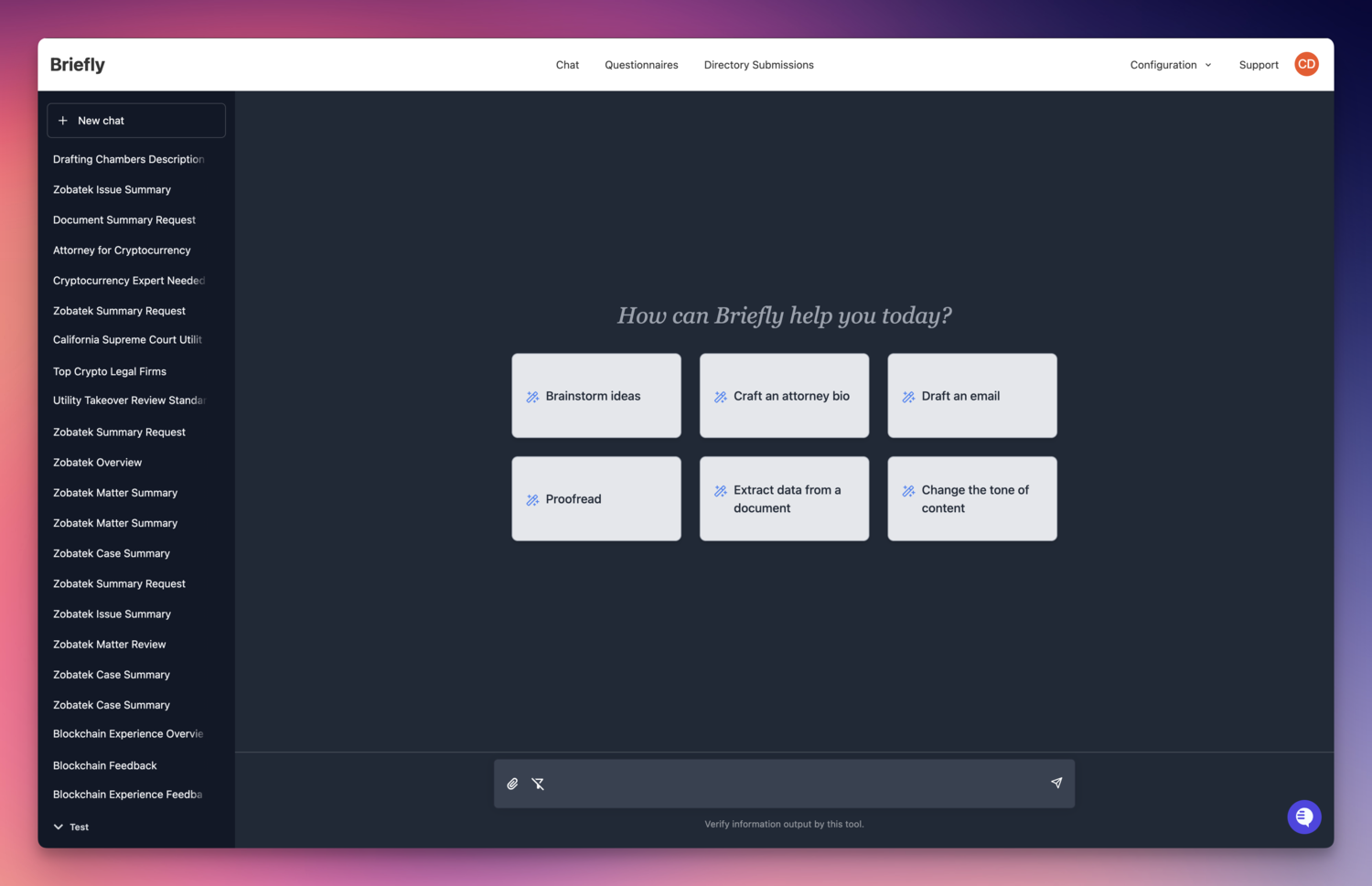Click the magic wand icon on Proofread
This screenshot has height=886, width=1372.
coord(532,500)
